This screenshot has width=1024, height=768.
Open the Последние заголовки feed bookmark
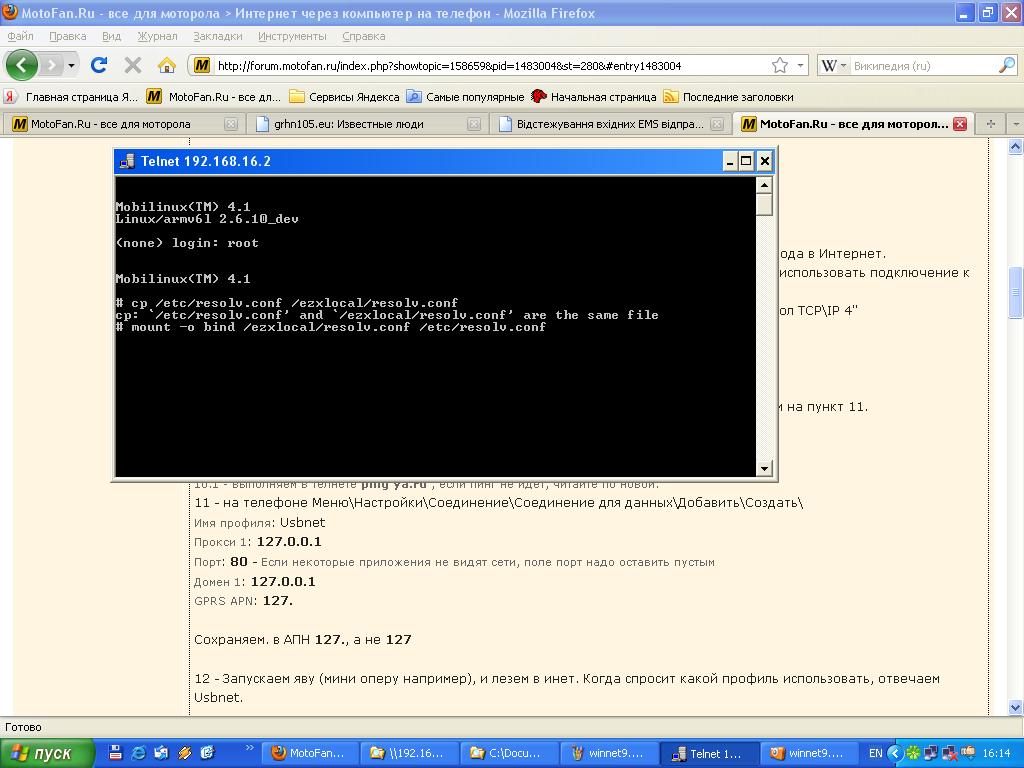pos(728,97)
